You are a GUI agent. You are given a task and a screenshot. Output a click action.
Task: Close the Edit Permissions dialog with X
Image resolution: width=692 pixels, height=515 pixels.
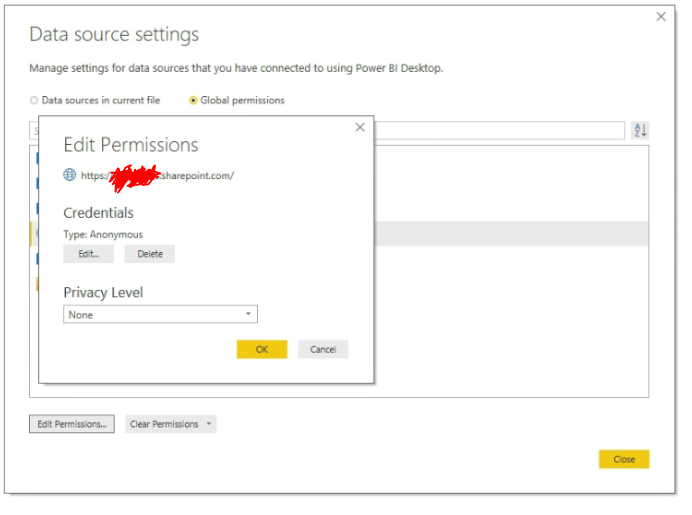(360, 127)
